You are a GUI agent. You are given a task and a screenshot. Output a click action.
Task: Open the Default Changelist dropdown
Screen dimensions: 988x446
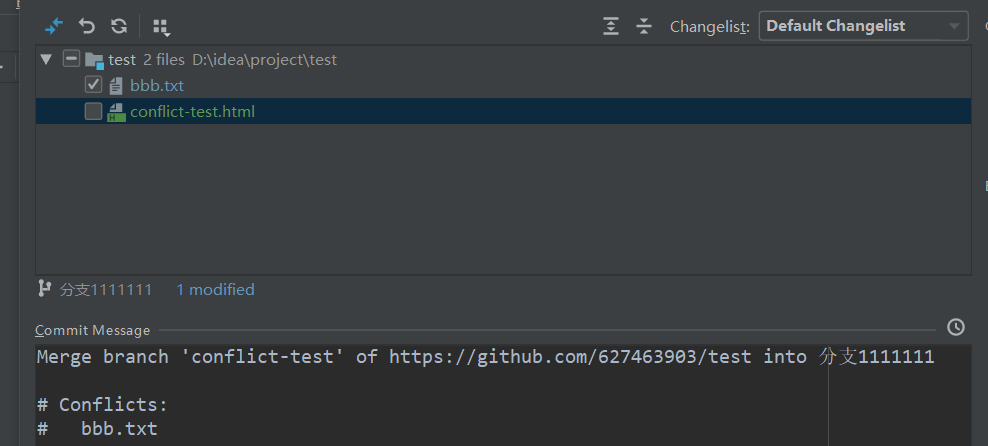click(863, 26)
